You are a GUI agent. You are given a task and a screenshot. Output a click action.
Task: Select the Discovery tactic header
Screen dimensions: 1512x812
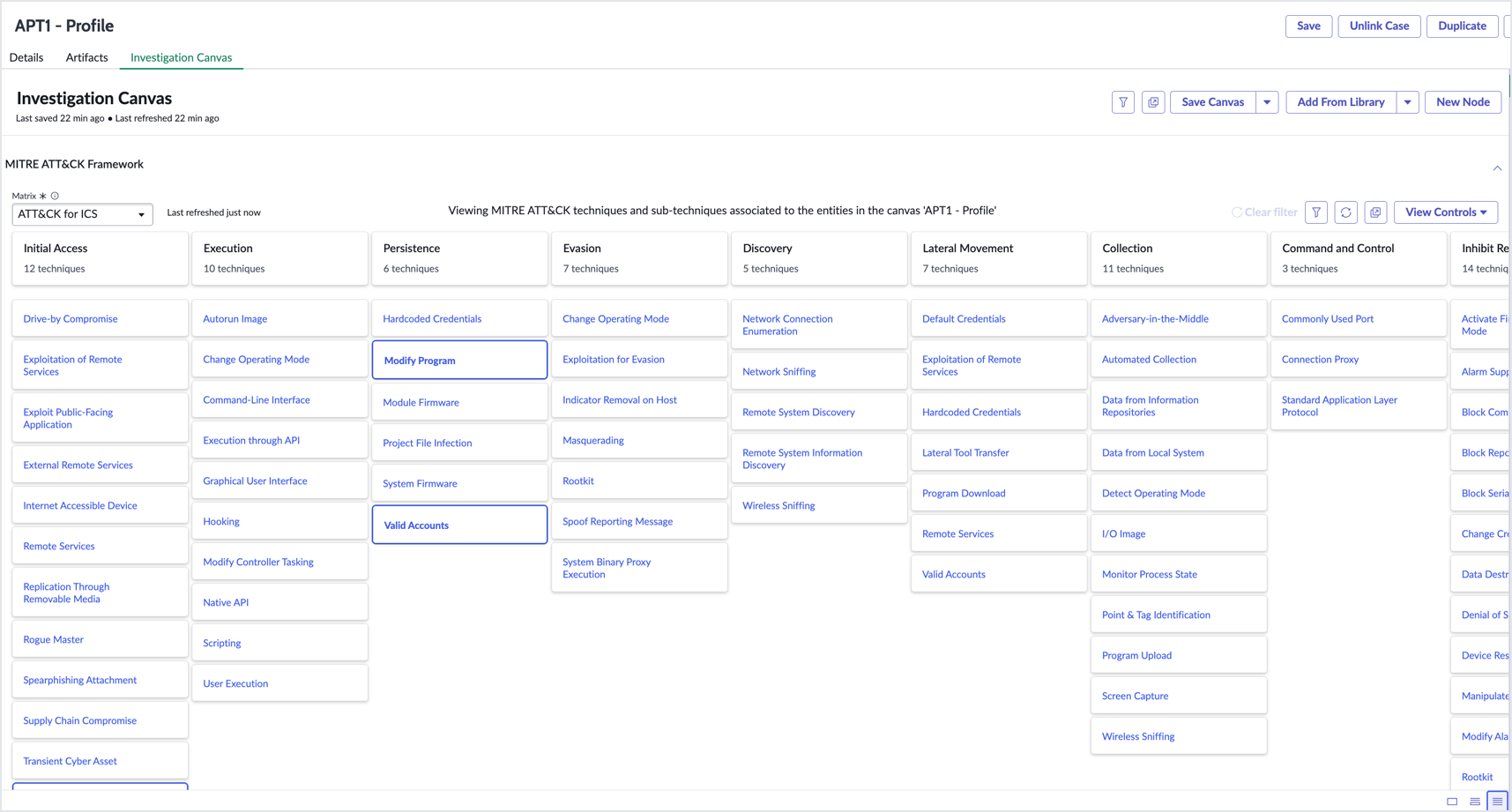pyautogui.click(x=819, y=258)
